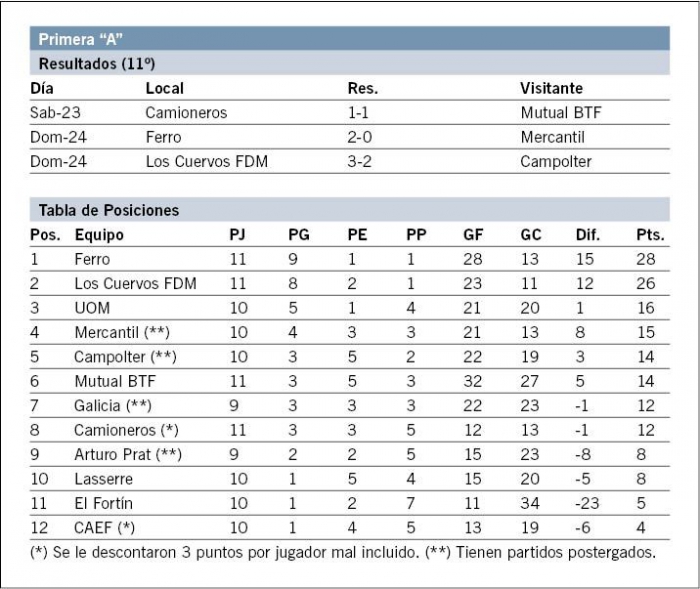The width and height of the screenshot is (700, 589).
Task: Select the Ferro row in standings
Action: [350, 259]
